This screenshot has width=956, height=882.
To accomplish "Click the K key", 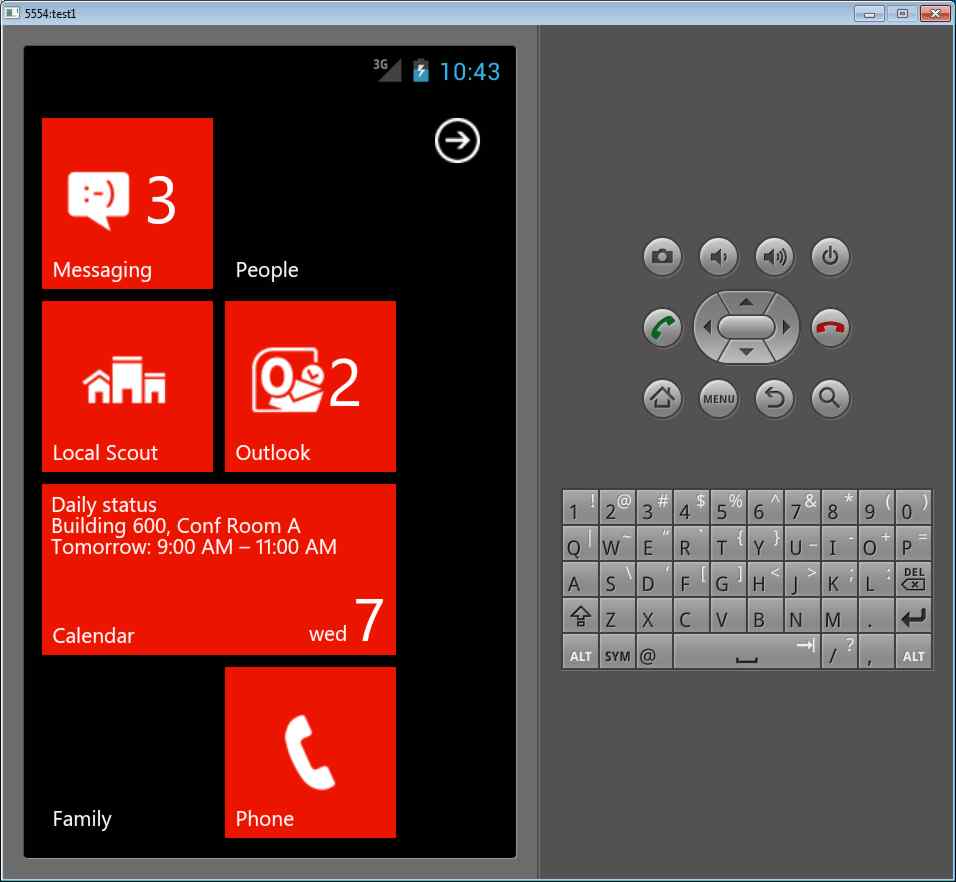I will click(x=840, y=579).
